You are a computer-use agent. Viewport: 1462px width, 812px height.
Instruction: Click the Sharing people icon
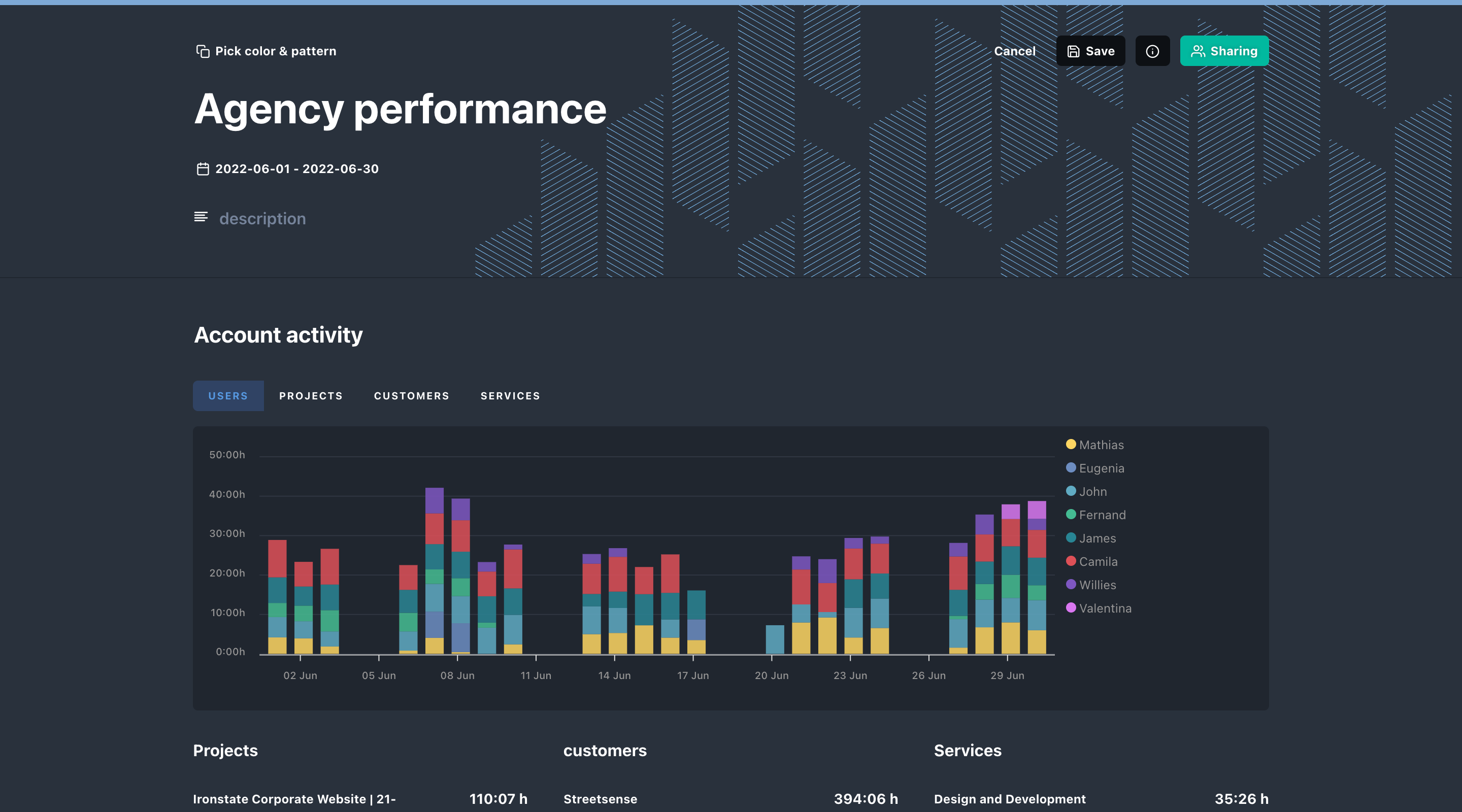click(1199, 51)
